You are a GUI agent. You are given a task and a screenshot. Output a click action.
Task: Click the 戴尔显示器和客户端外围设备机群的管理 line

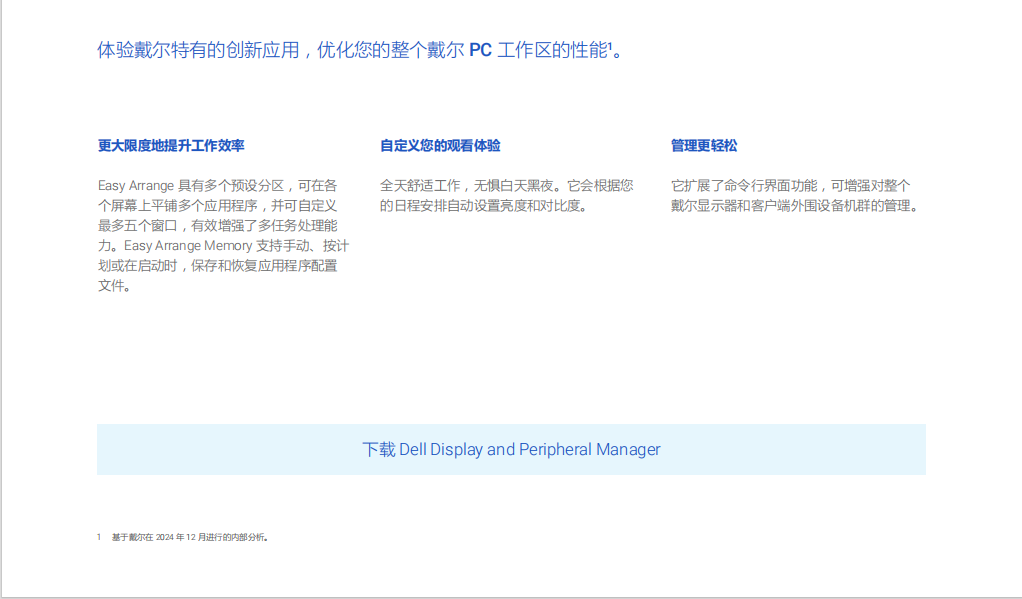(794, 206)
